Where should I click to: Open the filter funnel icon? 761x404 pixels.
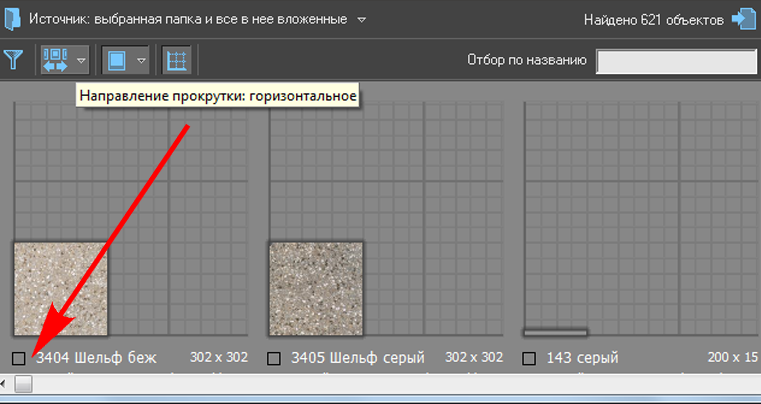(x=14, y=60)
